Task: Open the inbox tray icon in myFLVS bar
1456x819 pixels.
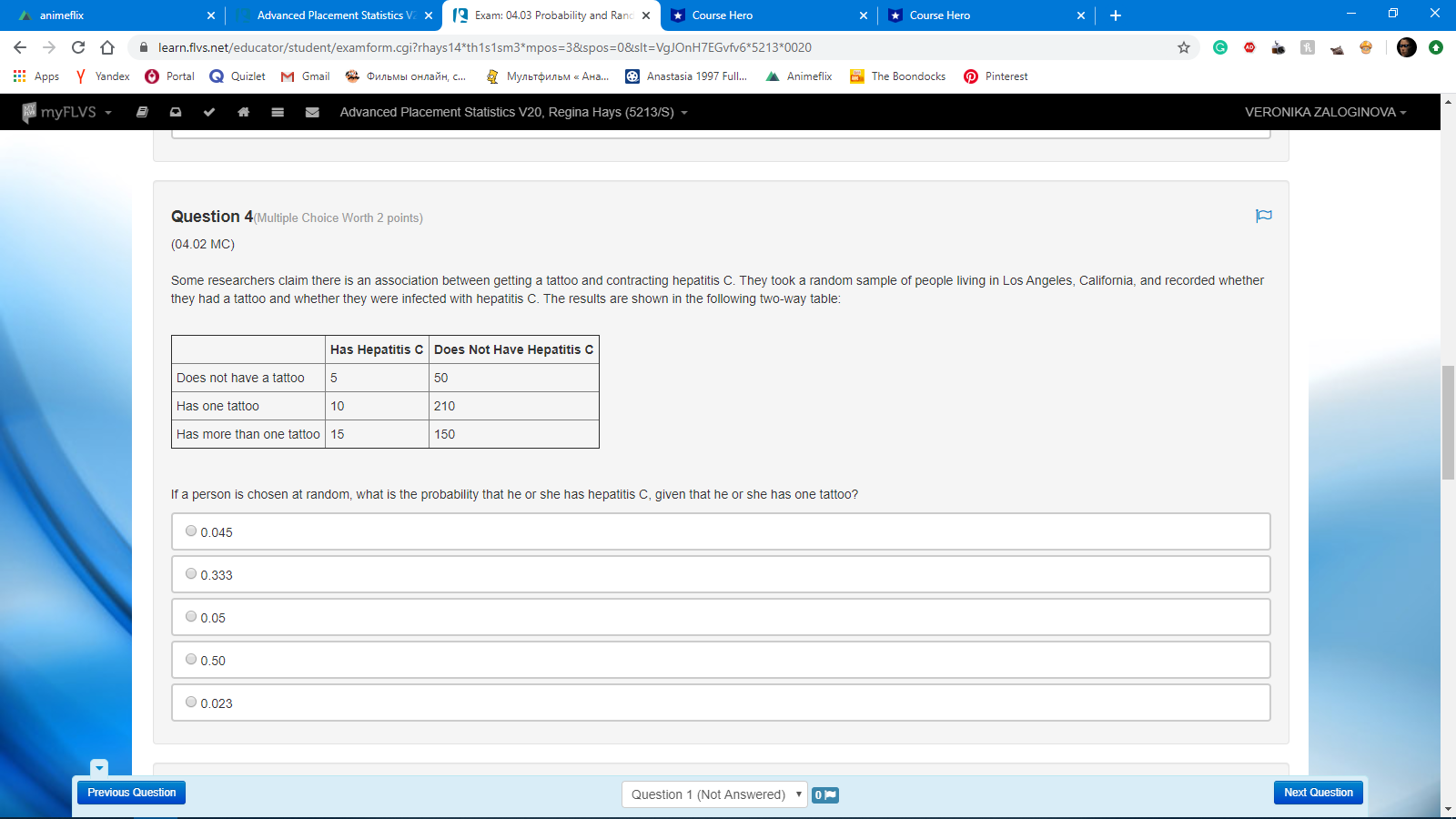Action: pos(176,112)
